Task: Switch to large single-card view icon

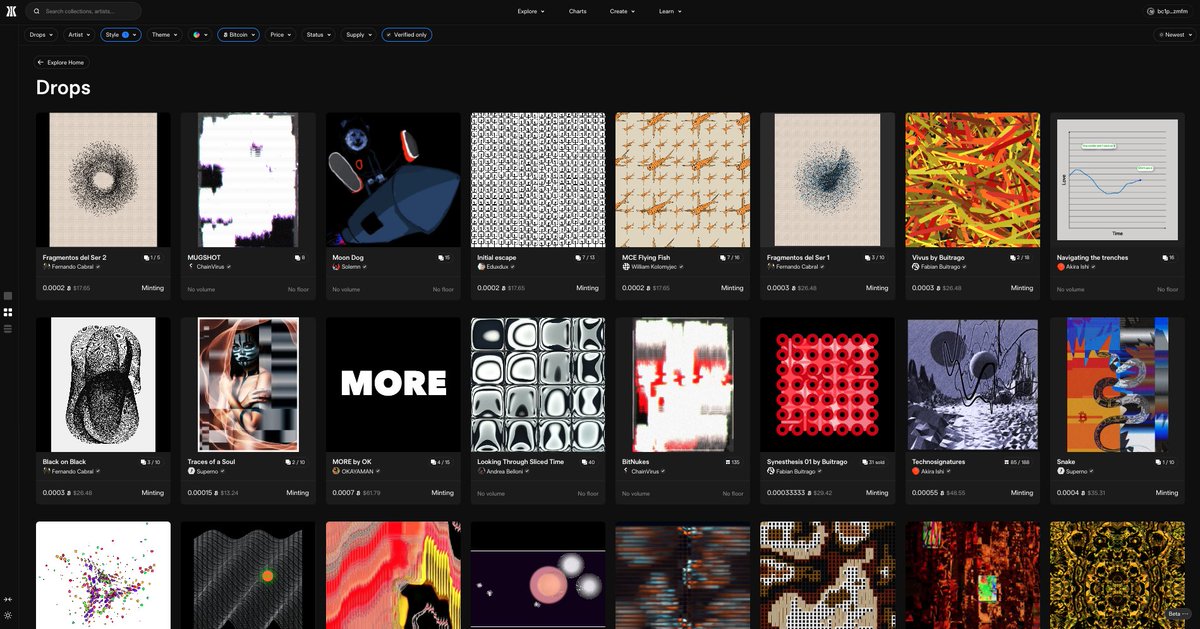Action: 8,296
